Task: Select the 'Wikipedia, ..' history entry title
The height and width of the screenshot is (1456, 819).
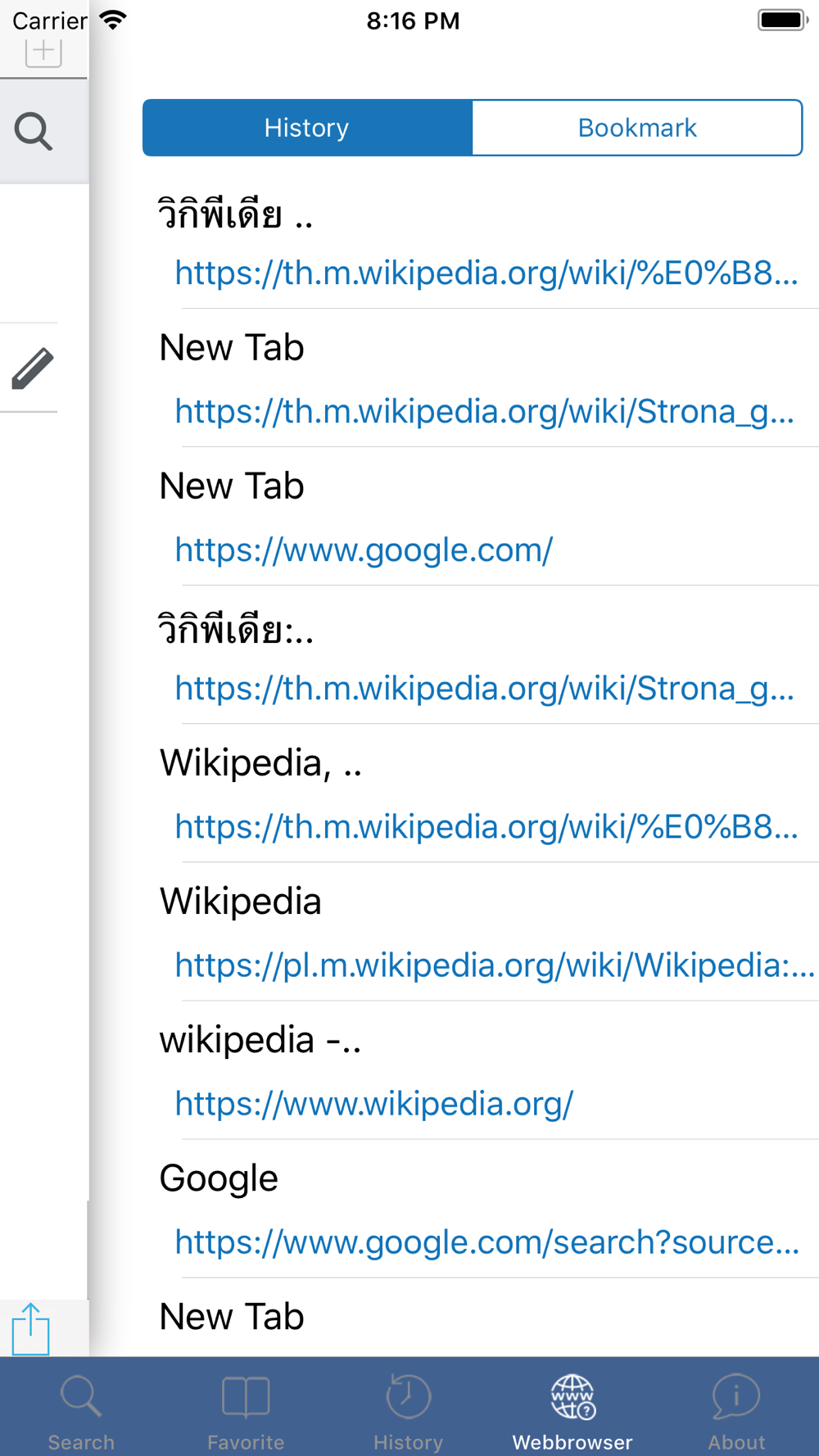Action: pyautogui.click(x=260, y=763)
